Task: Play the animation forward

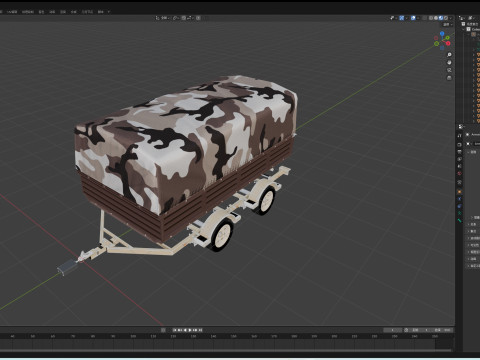Action: click(x=190, y=330)
